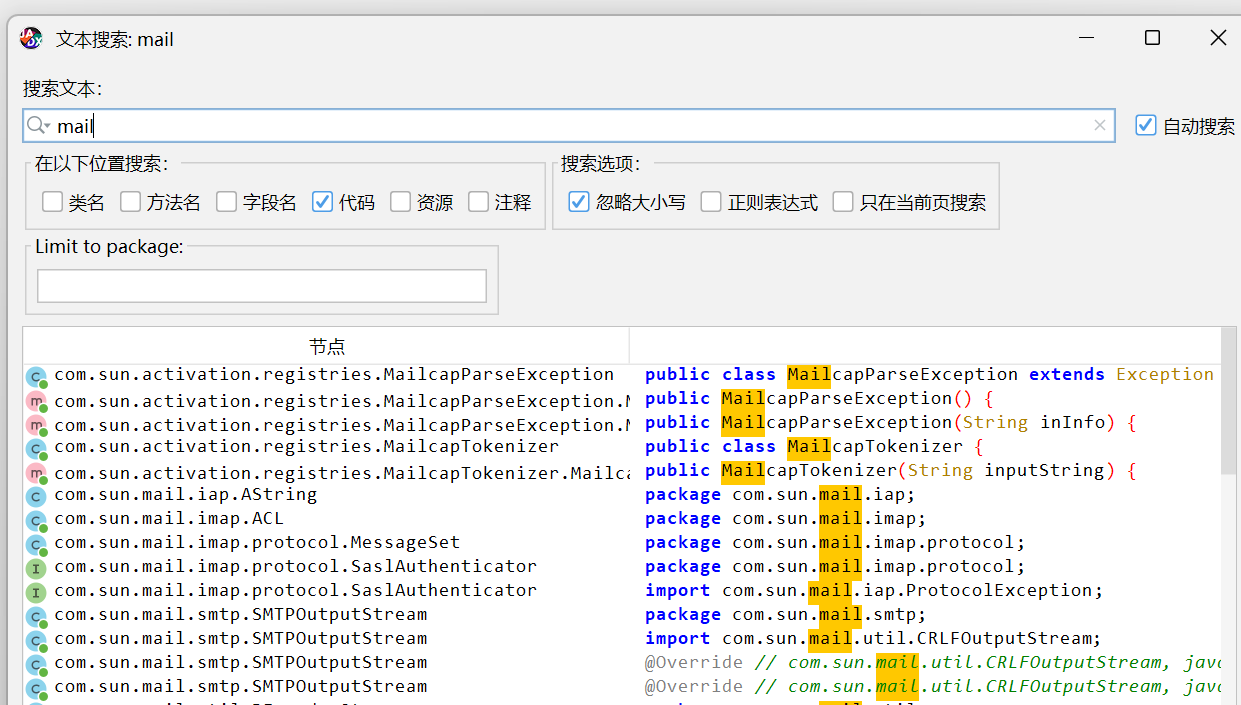Click the 节点 column header
The height and width of the screenshot is (705, 1241).
pyautogui.click(x=327, y=346)
